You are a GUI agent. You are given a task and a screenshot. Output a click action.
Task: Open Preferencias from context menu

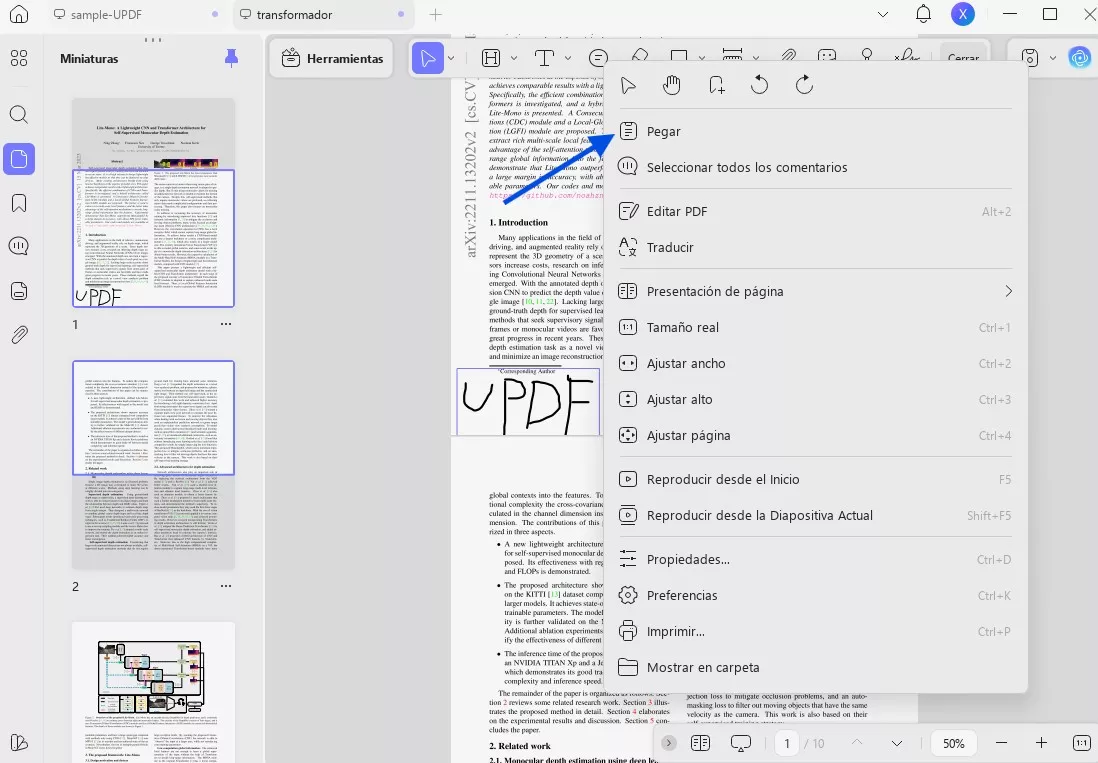click(x=815, y=596)
